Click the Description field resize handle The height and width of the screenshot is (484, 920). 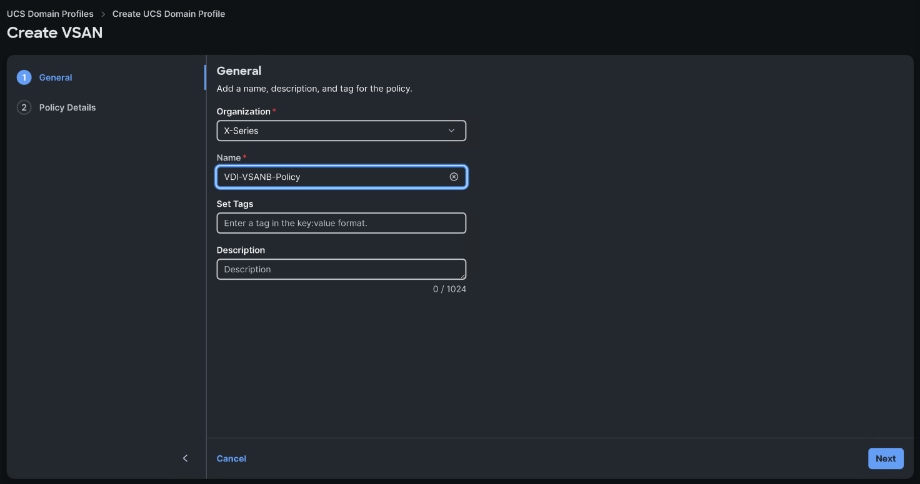tap(463, 276)
